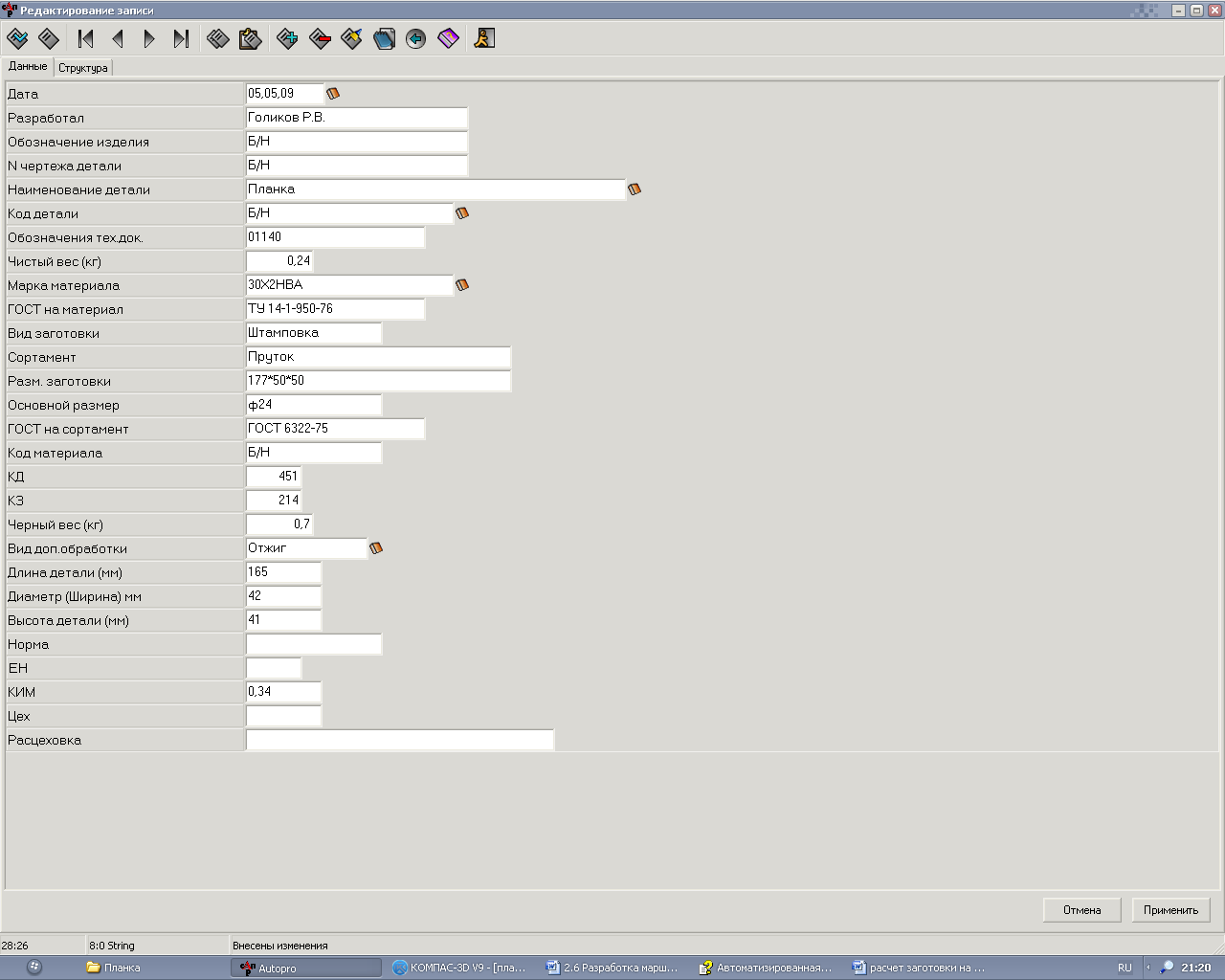Open the Автоматизированная... taskbar window

click(767, 968)
